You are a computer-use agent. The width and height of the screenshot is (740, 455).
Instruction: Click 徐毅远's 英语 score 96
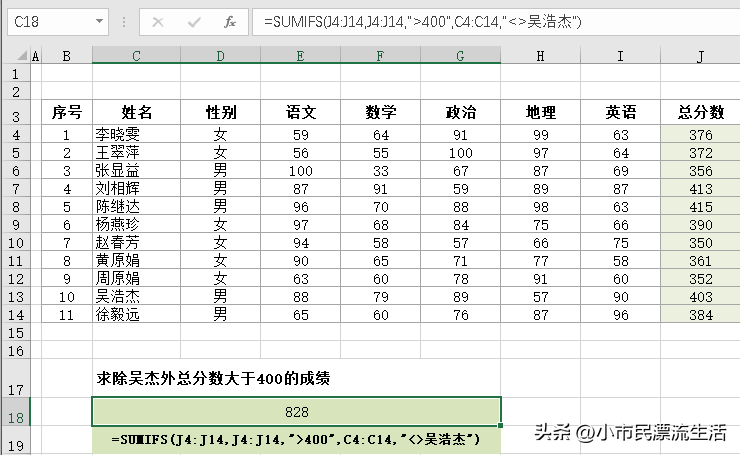point(620,314)
